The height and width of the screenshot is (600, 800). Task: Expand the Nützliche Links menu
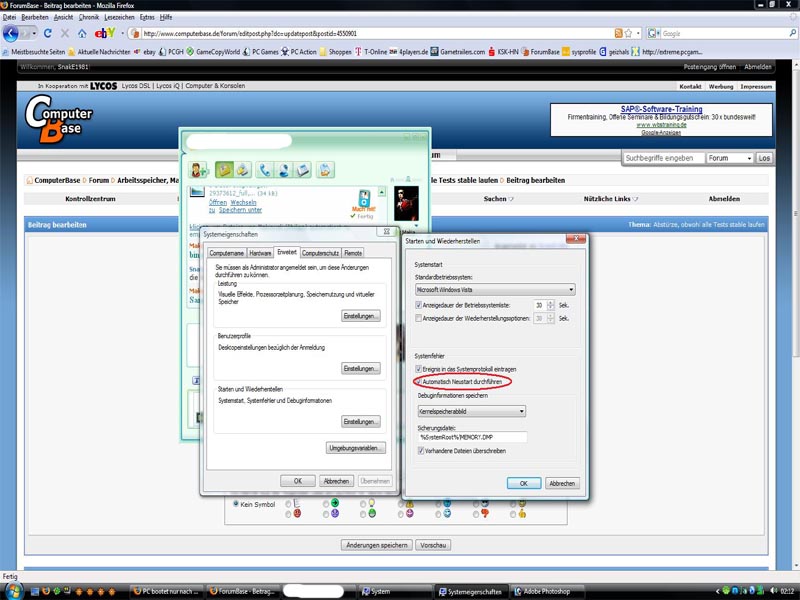click(x=611, y=199)
